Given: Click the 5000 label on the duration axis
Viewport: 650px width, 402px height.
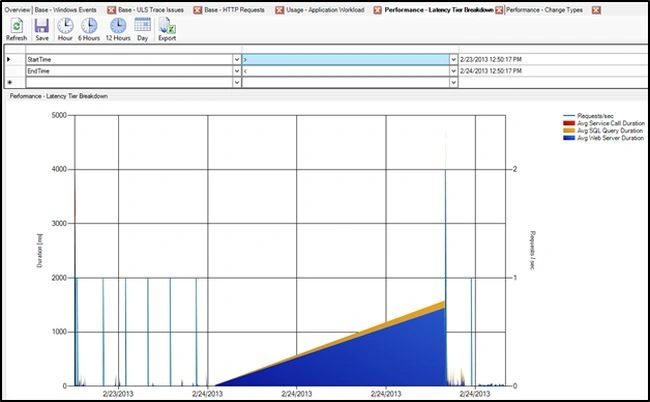Looking at the screenshot, I should 59,115.
